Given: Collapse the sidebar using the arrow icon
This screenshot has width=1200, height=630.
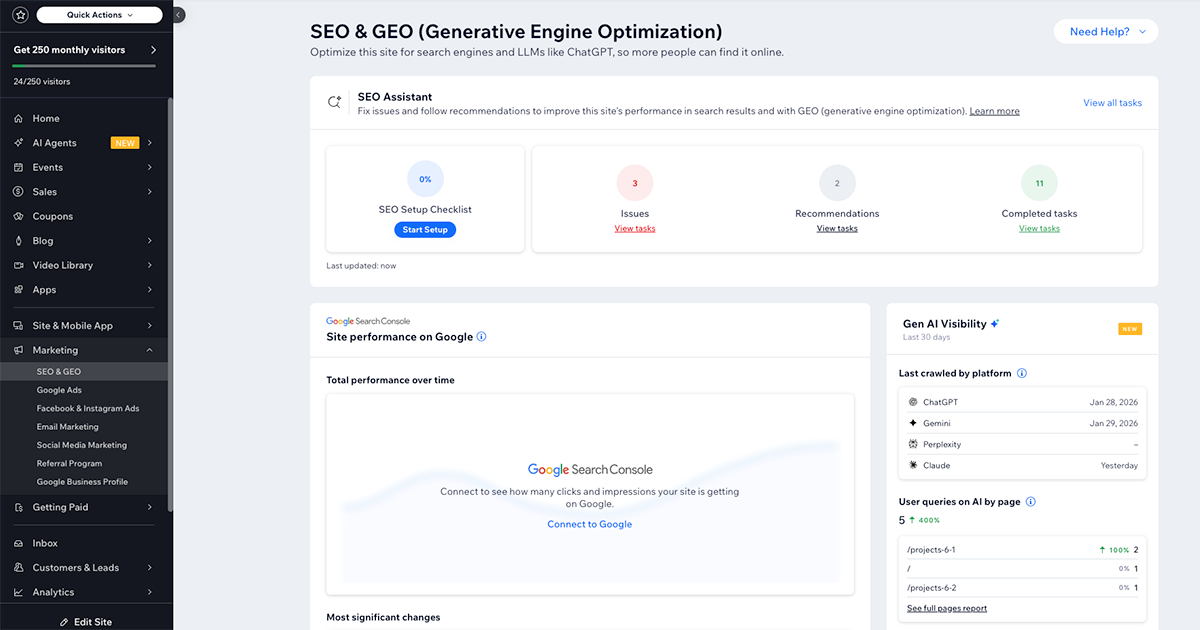Looking at the screenshot, I should click(x=179, y=15).
